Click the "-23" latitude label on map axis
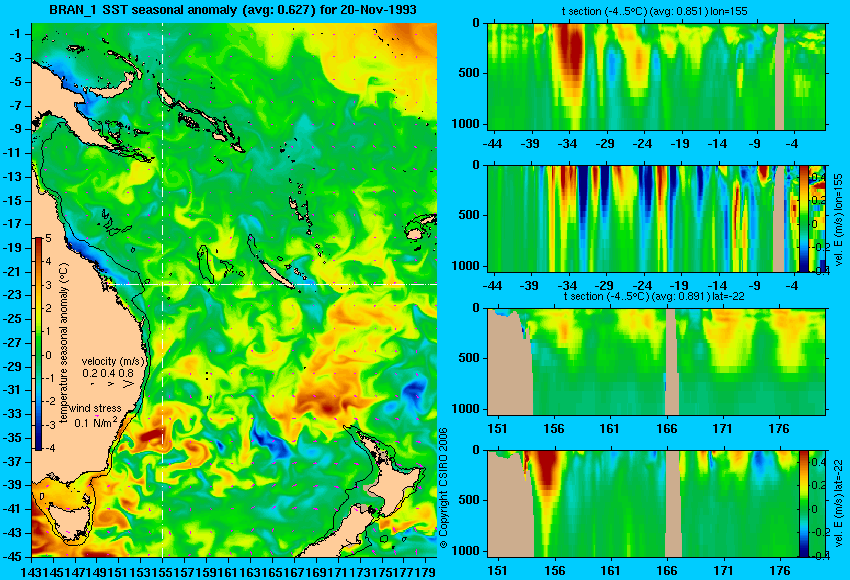The width and height of the screenshot is (850, 580). (12, 295)
